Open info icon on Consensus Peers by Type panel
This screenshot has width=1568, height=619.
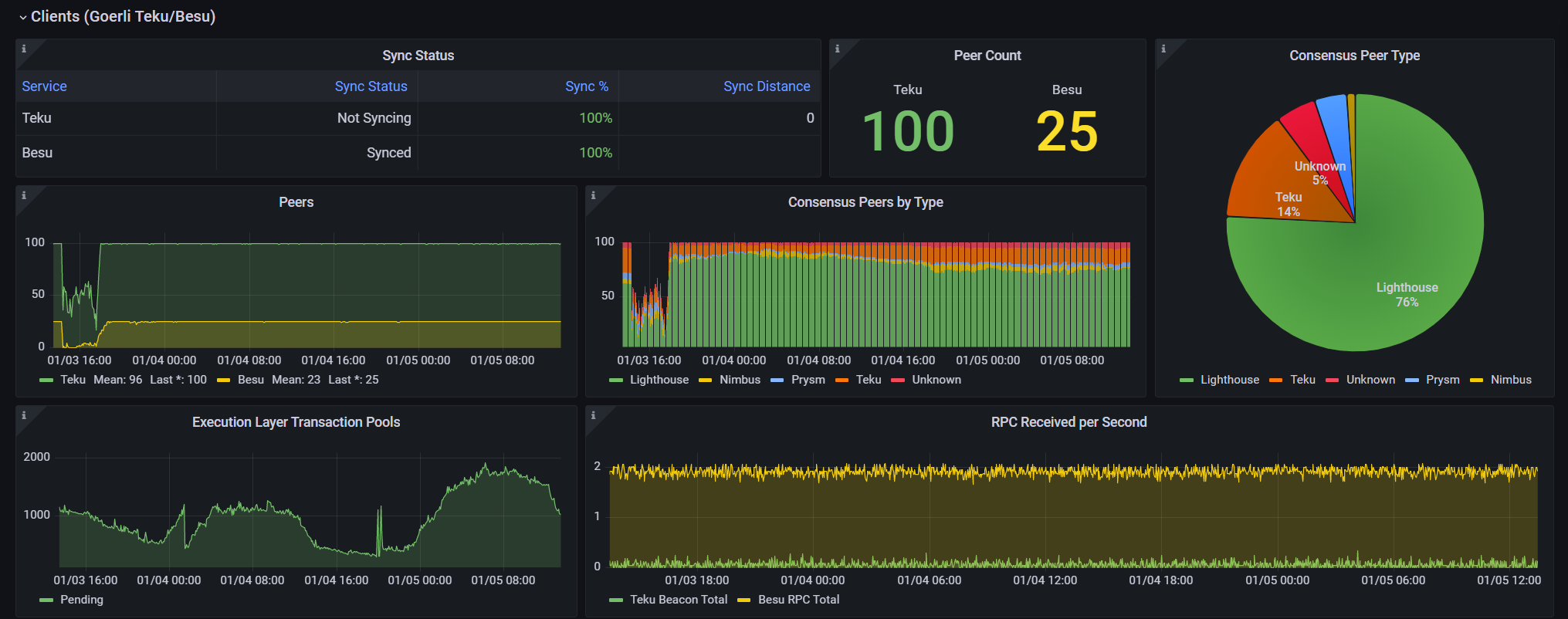point(594,195)
